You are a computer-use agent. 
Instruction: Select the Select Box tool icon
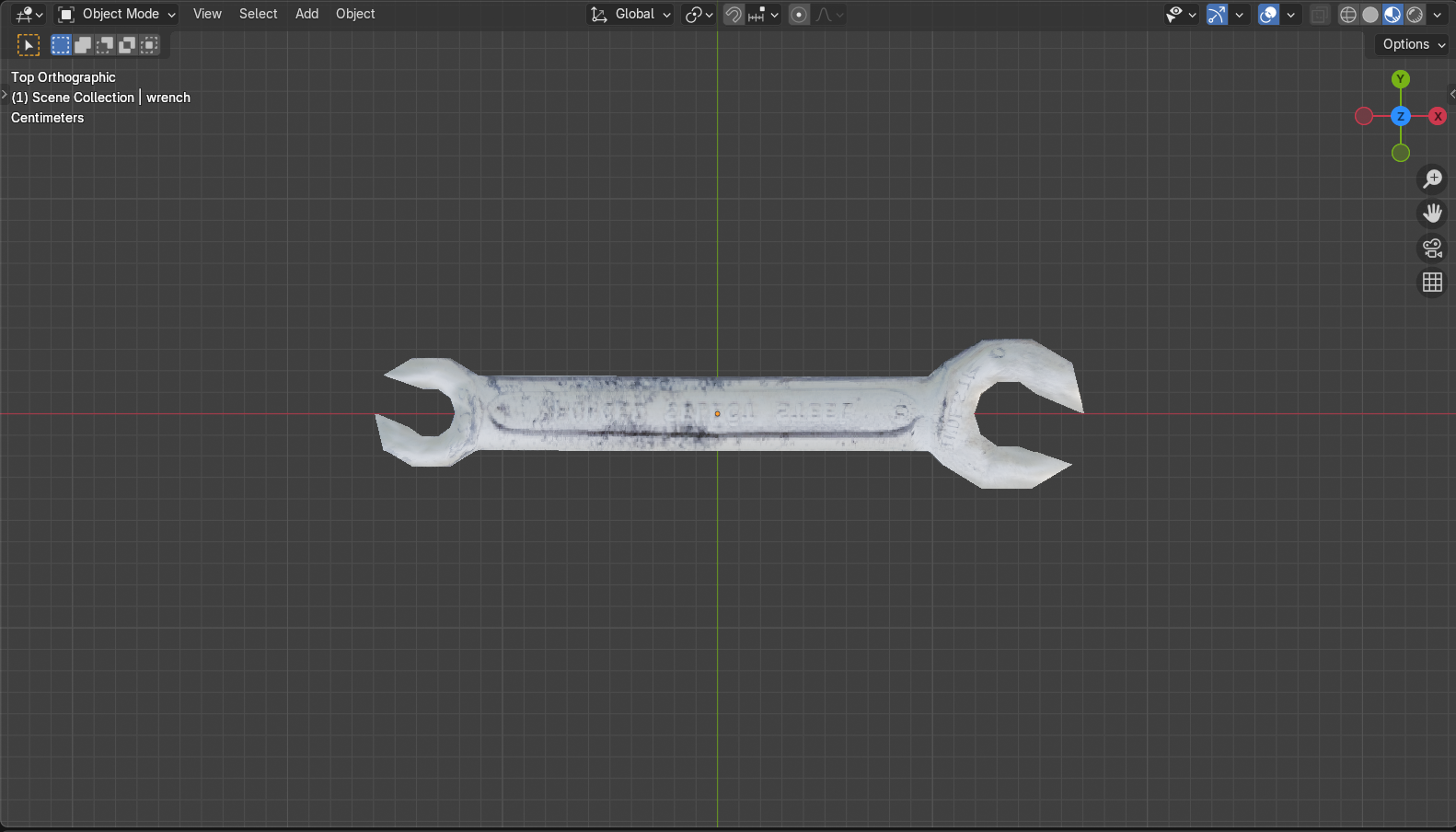[29, 44]
